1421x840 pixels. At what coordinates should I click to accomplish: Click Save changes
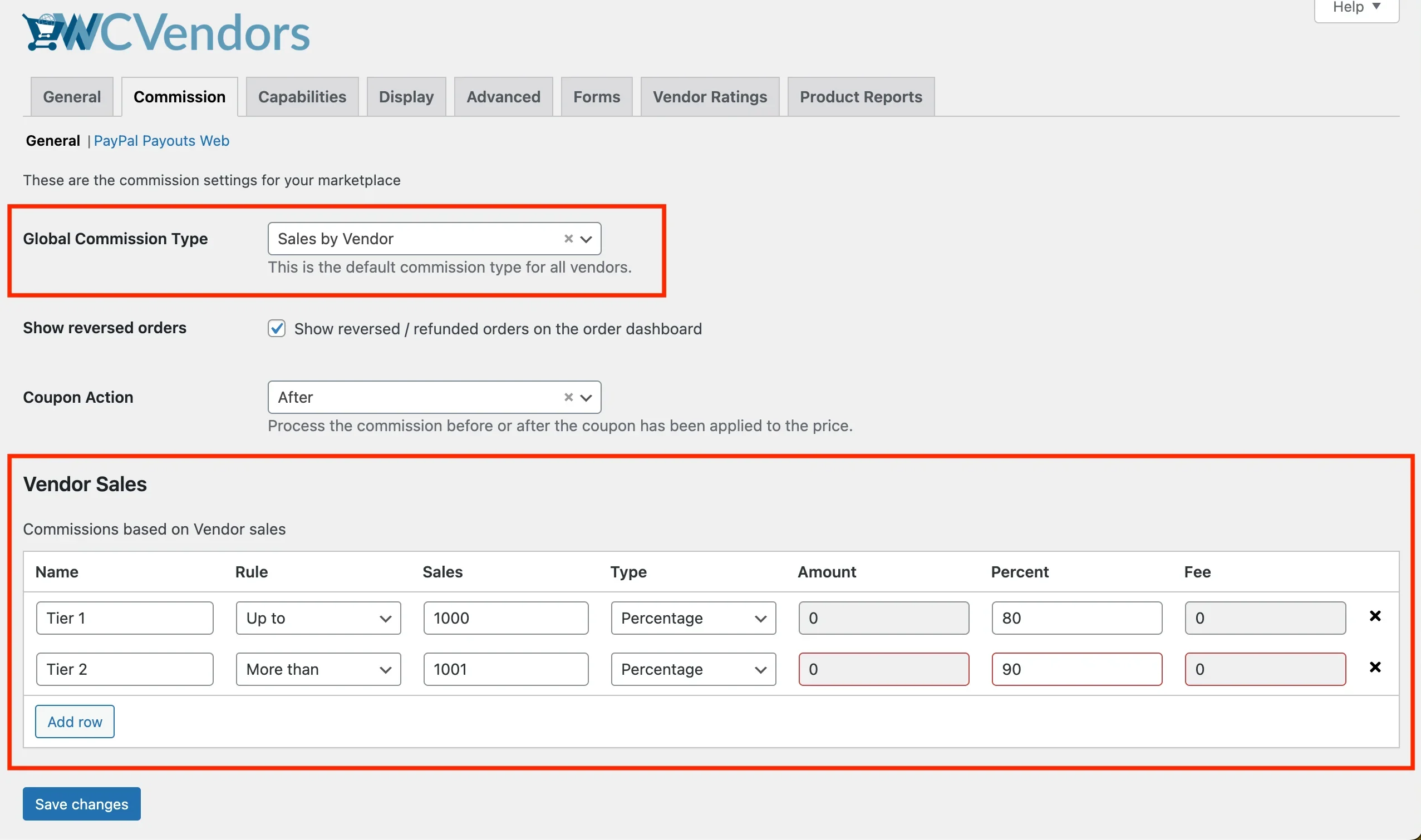81,803
